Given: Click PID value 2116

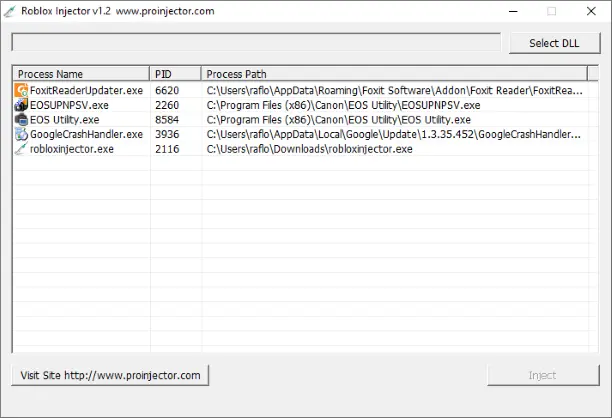Looking at the screenshot, I should (167, 149).
